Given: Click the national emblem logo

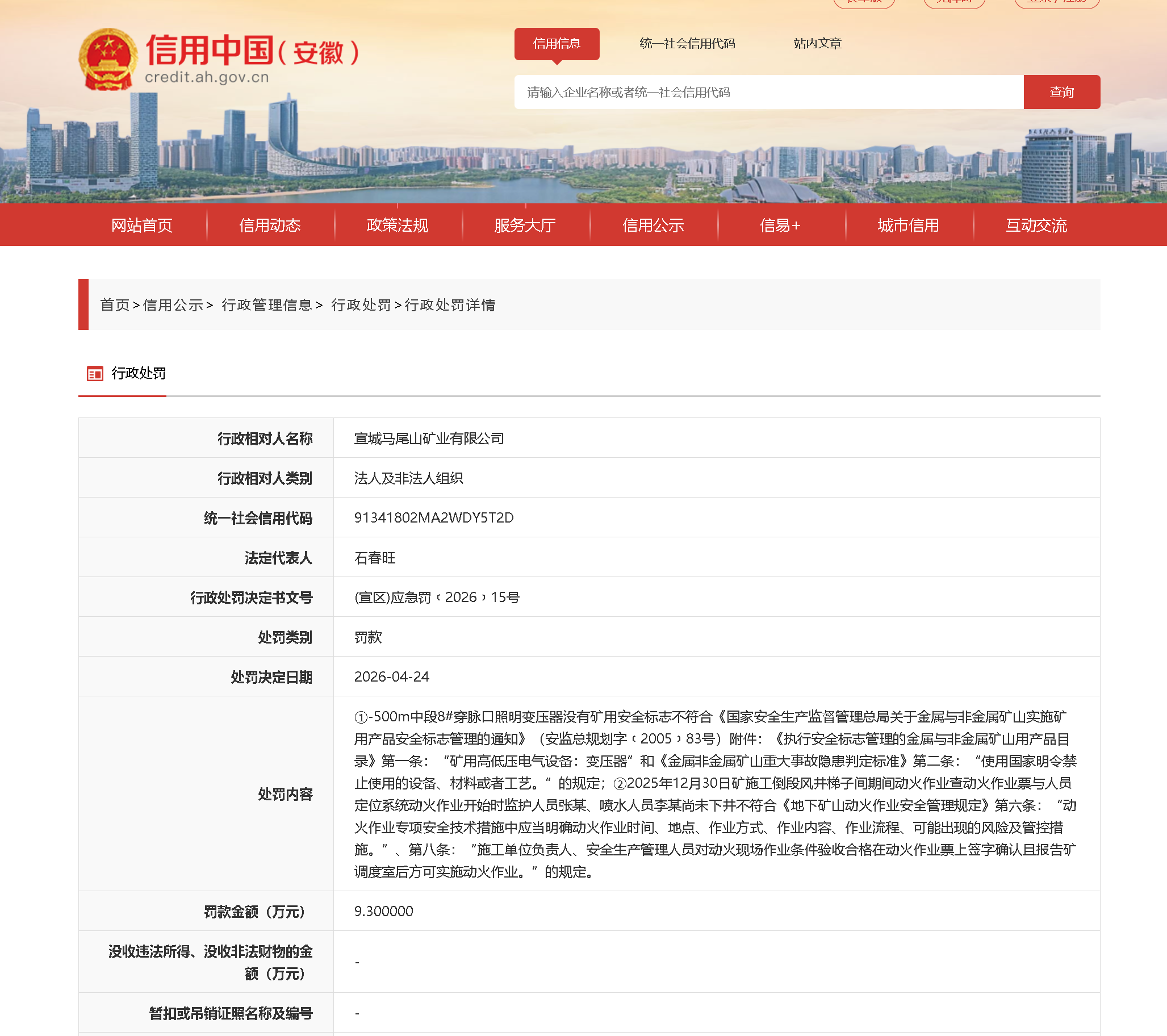Looking at the screenshot, I should click(108, 59).
